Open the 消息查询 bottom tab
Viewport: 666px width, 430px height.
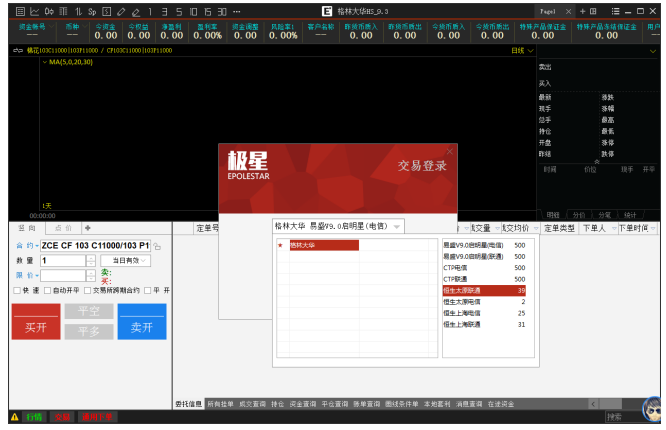tap(469, 404)
